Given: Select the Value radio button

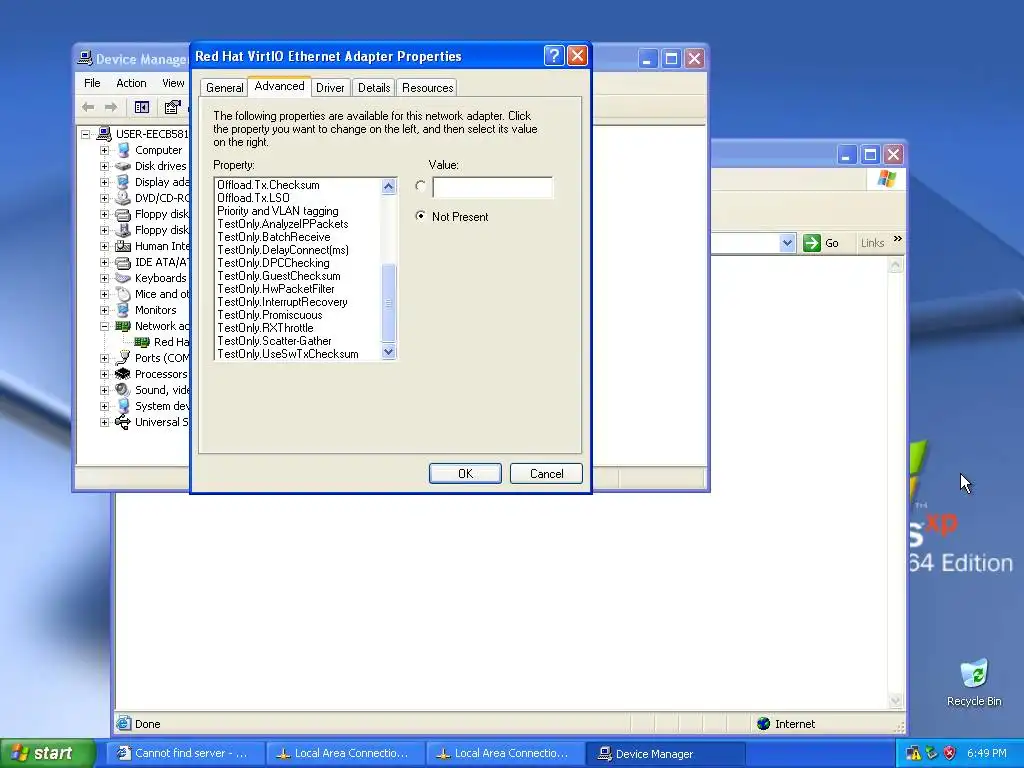Looking at the screenshot, I should 421,187.
